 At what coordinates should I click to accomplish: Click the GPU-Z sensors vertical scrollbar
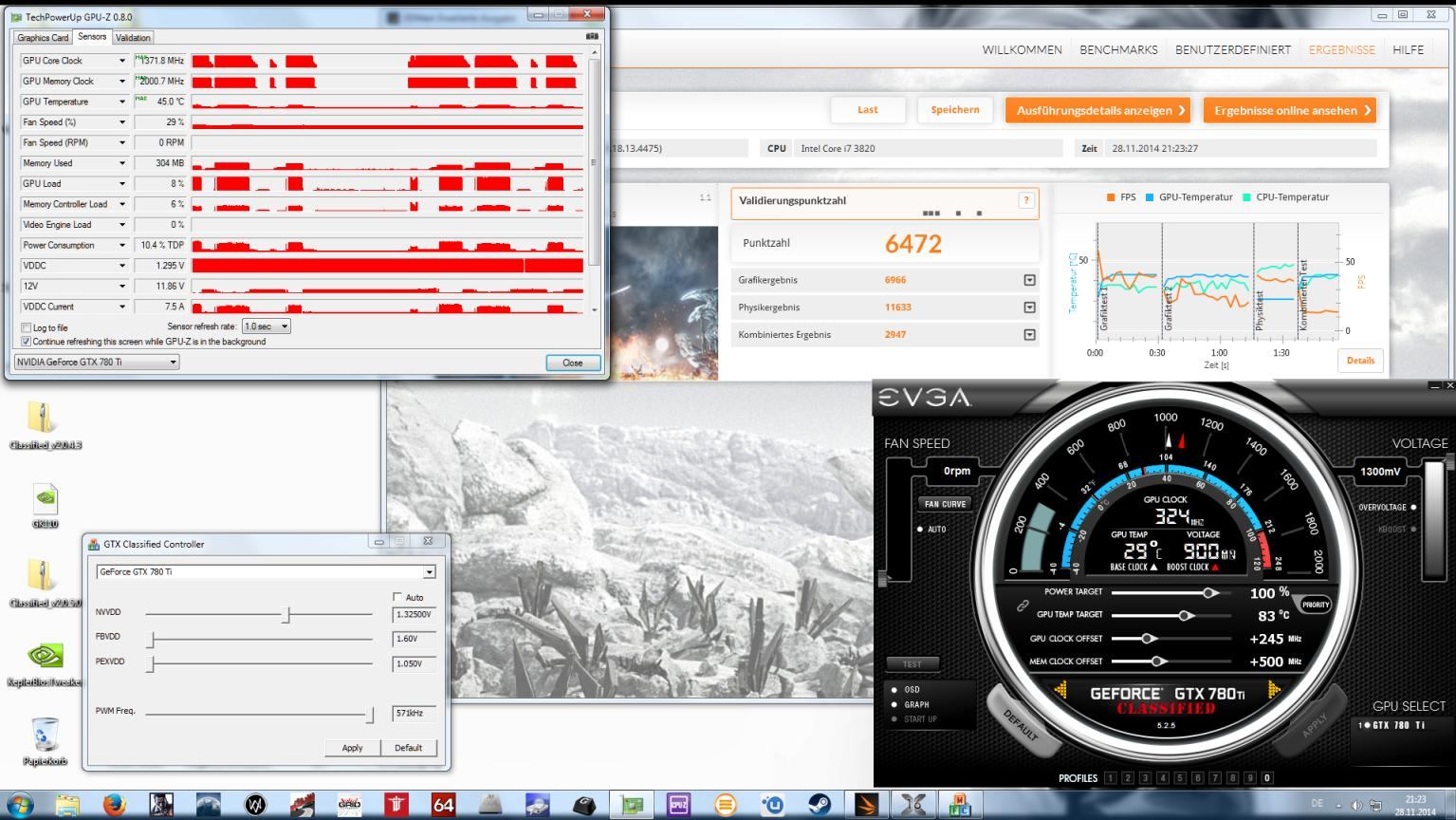point(595,180)
